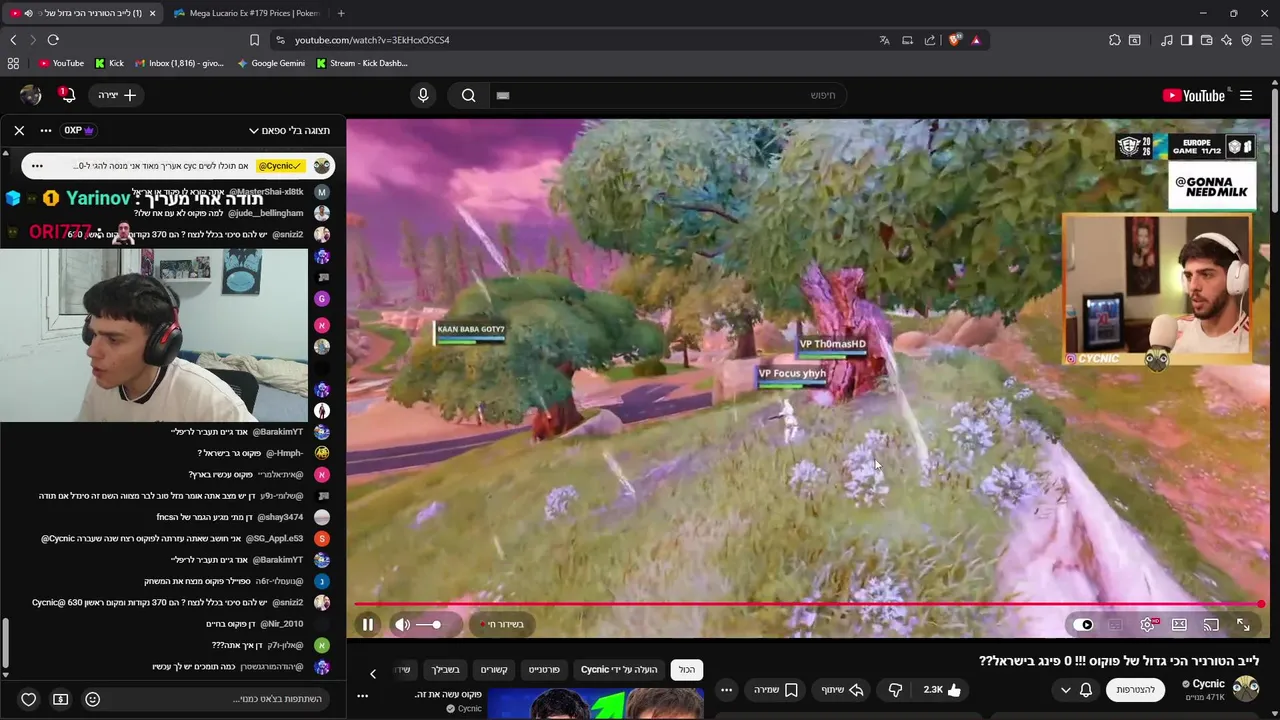Go back to the previous page
The width and height of the screenshot is (1280, 720).
pyautogui.click(x=13, y=40)
